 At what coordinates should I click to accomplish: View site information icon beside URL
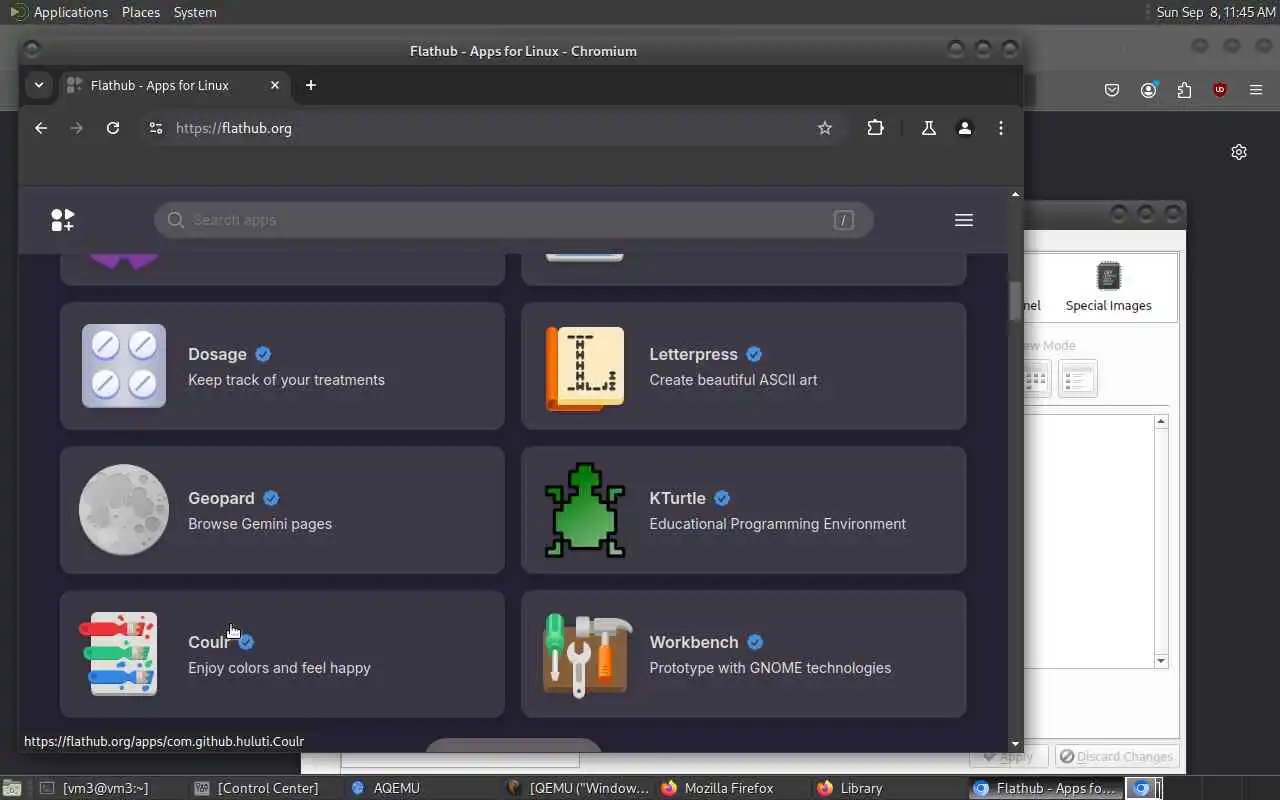tap(155, 128)
